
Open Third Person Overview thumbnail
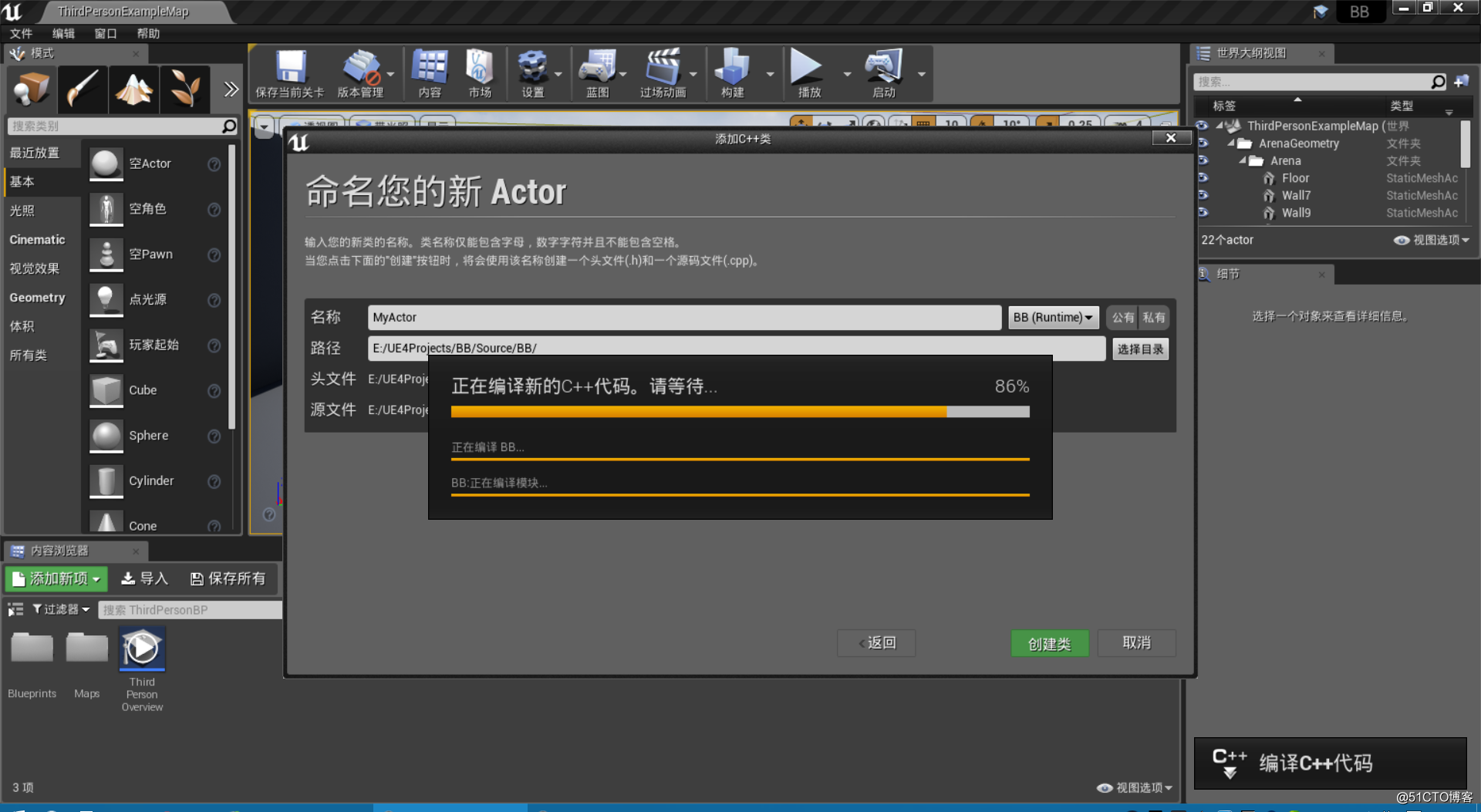142,649
